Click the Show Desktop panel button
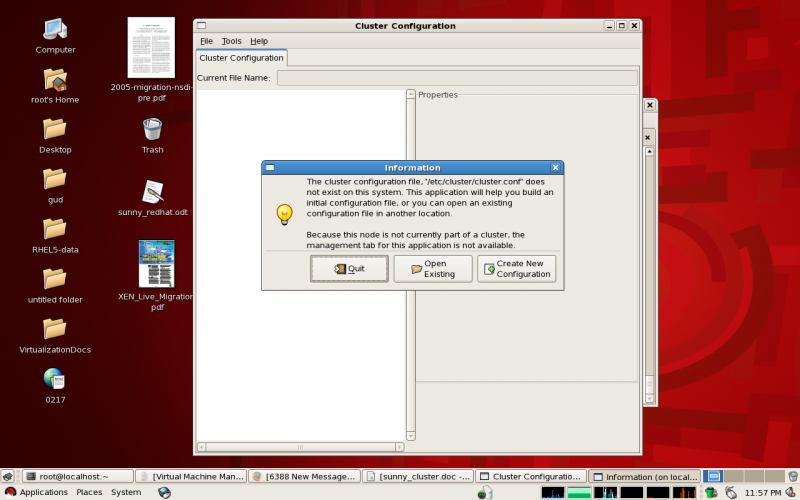The image size is (800, 500). [x=7, y=477]
